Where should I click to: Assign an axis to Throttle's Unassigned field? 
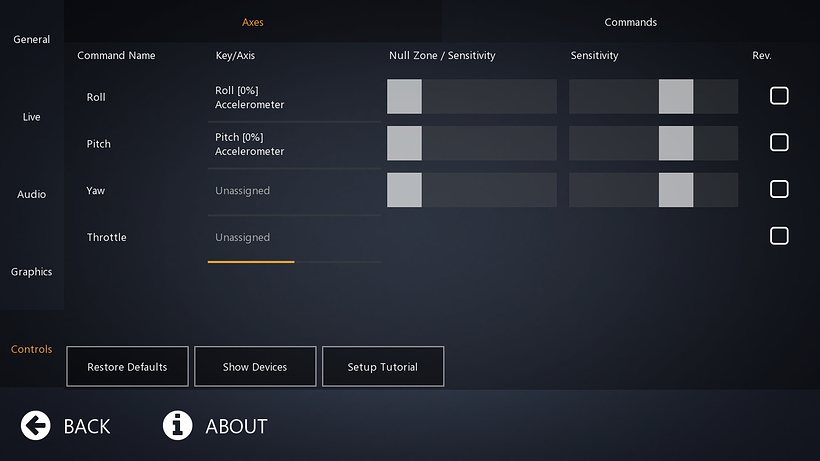(294, 237)
